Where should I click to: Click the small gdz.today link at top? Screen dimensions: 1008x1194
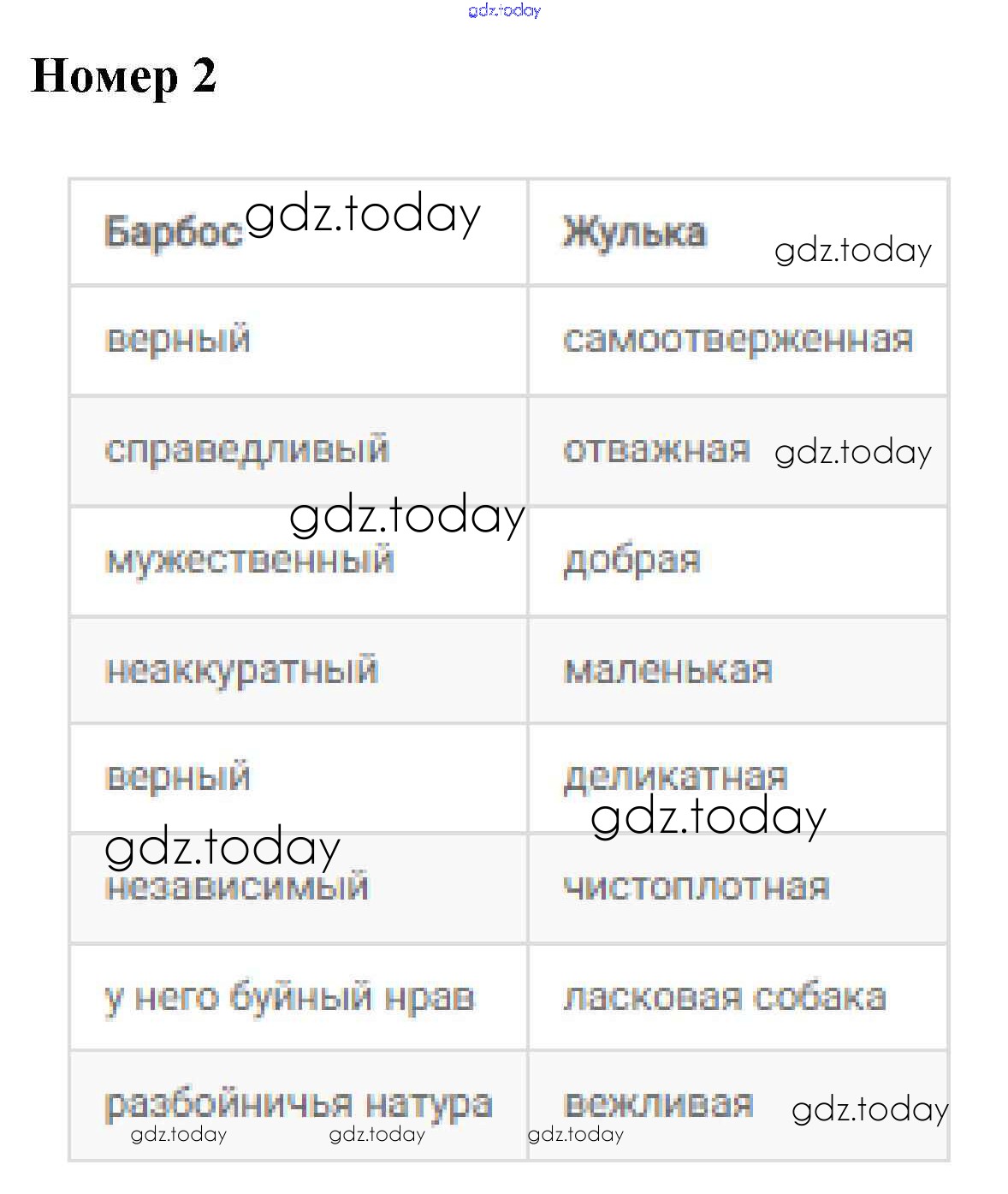(x=504, y=10)
